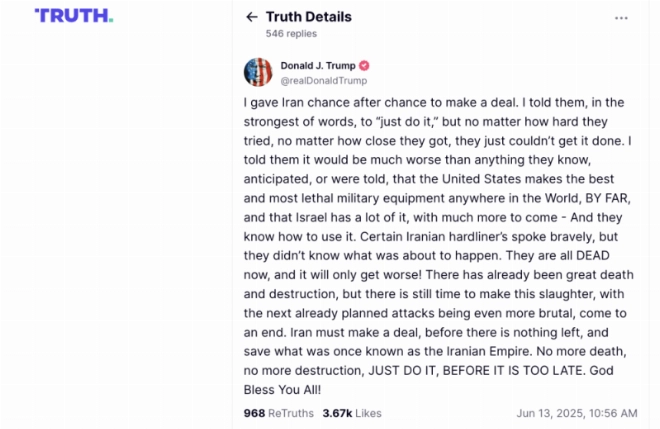Click the TRUTH logo
Screen dimensions: 660x429
(x=74, y=16)
